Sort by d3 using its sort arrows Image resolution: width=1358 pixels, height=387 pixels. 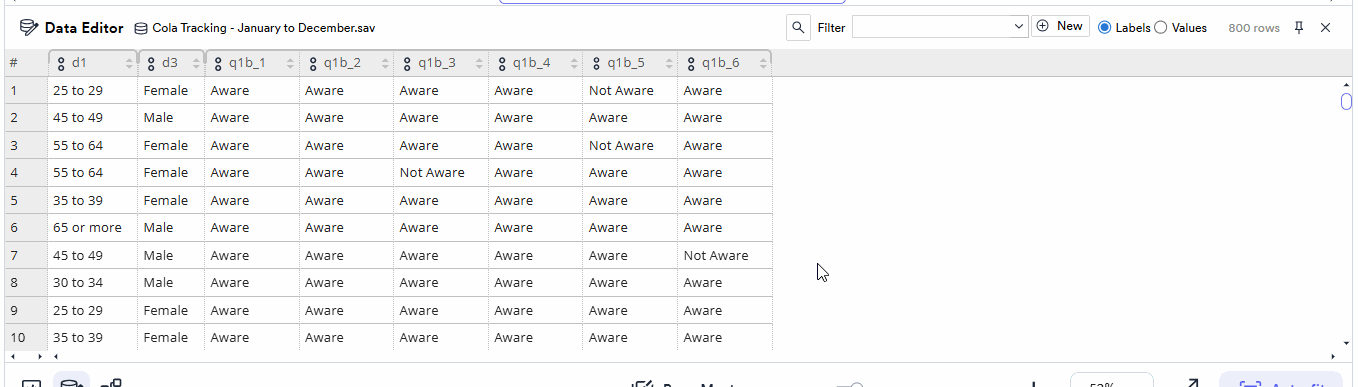196,64
